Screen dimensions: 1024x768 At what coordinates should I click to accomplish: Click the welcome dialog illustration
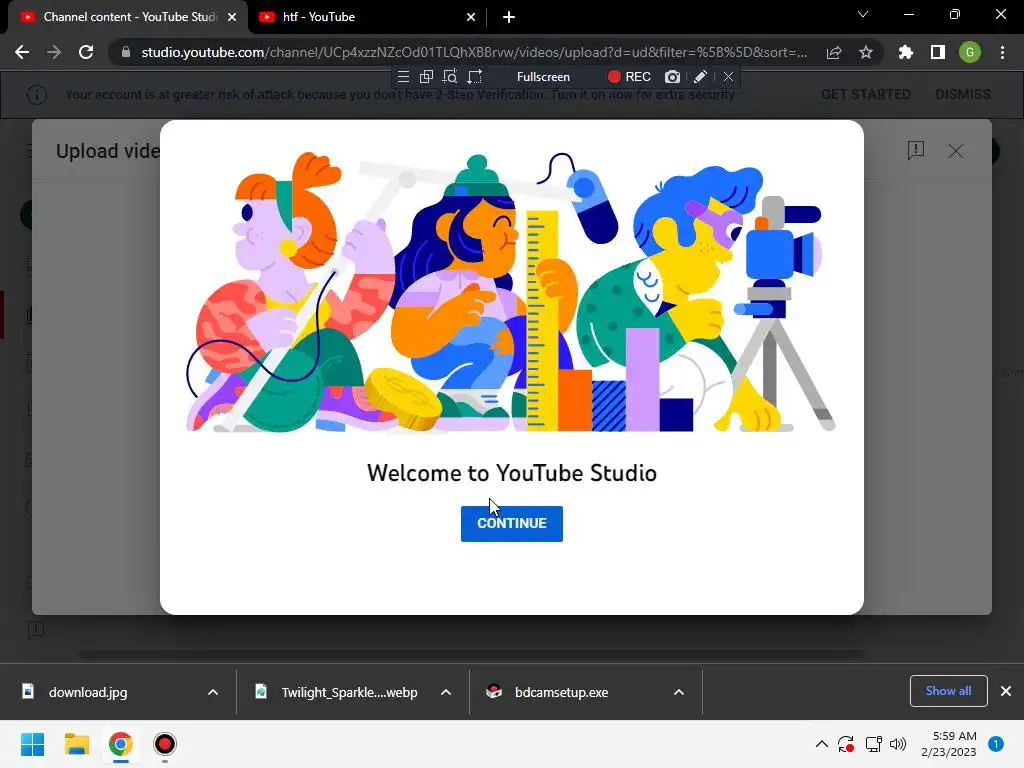click(x=511, y=292)
